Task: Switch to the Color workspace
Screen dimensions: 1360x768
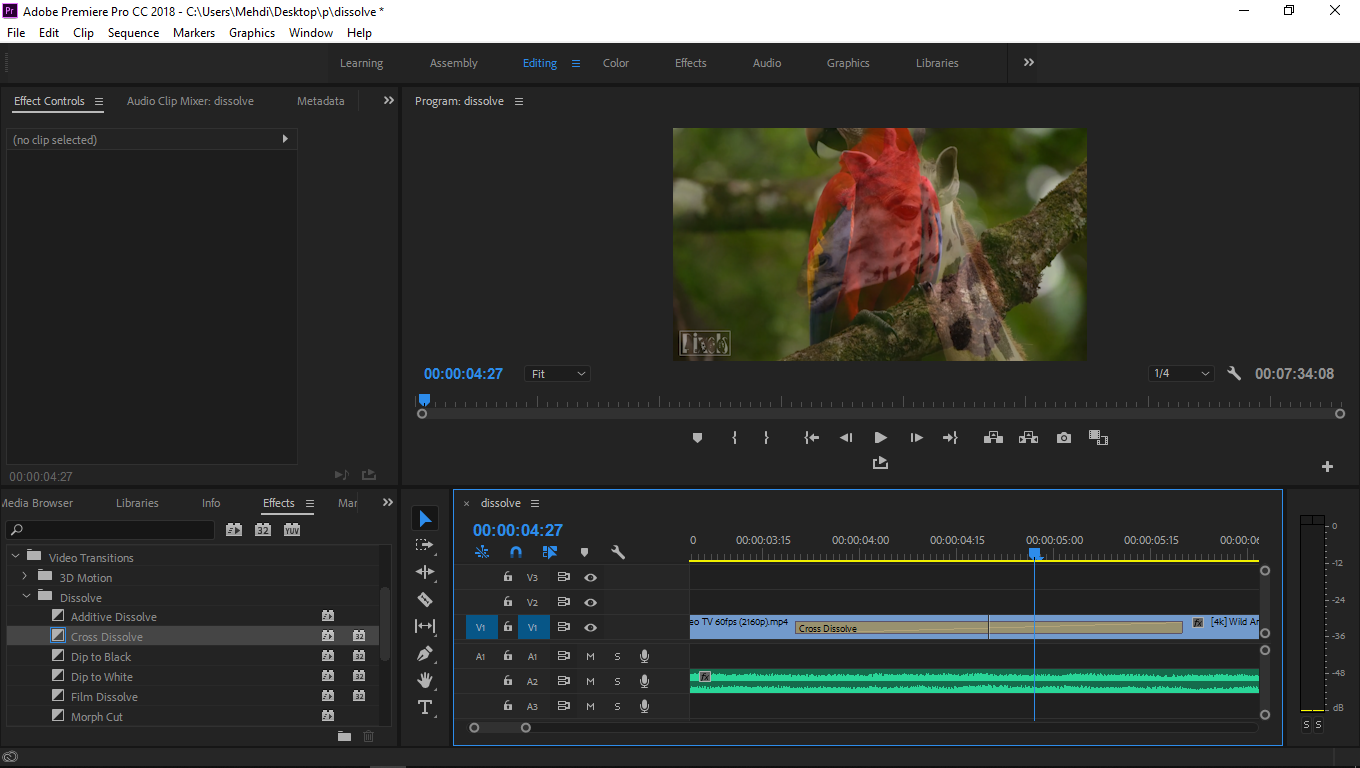Action: [616, 63]
